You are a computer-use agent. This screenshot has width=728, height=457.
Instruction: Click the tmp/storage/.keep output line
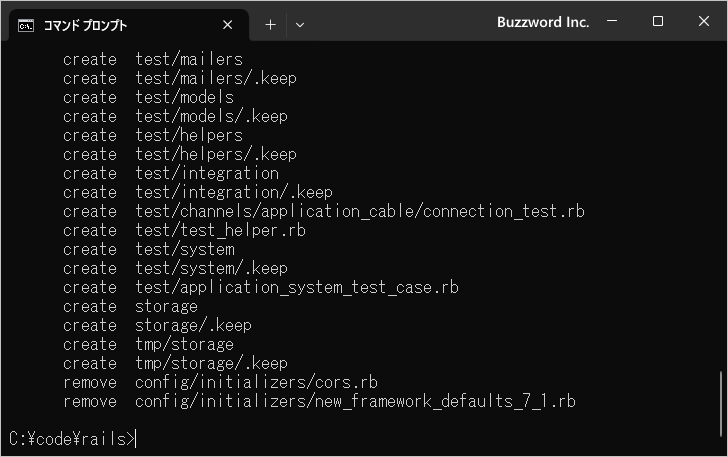tap(210, 363)
